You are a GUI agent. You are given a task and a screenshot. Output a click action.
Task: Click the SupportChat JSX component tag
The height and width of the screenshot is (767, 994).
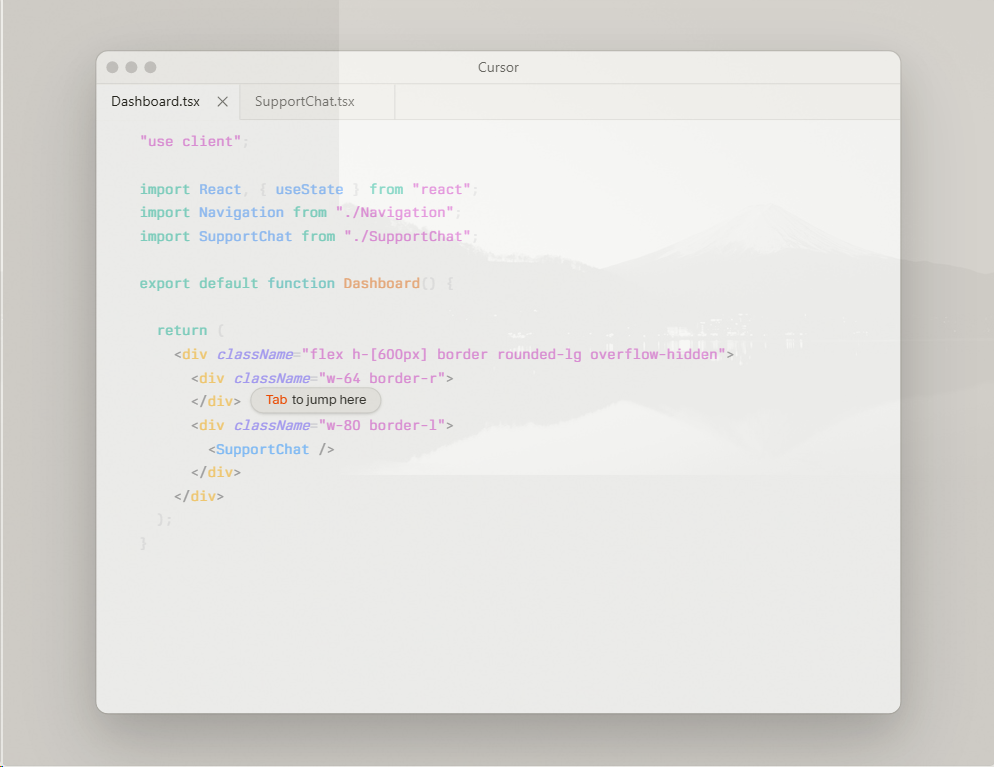[x=262, y=449]
